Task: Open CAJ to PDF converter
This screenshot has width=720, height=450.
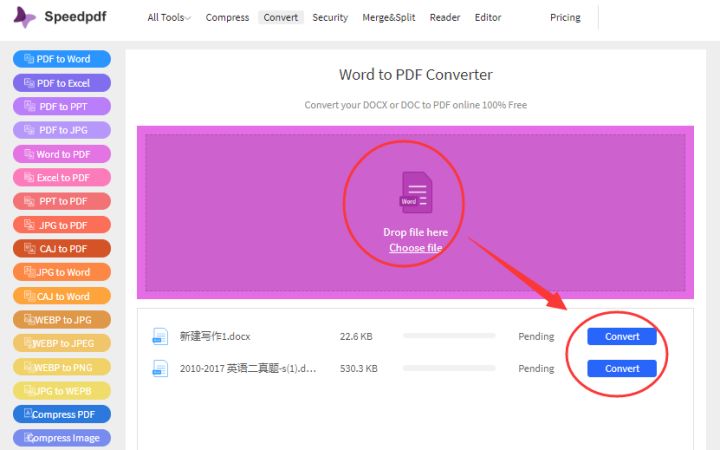Action: tap(62, 248)
